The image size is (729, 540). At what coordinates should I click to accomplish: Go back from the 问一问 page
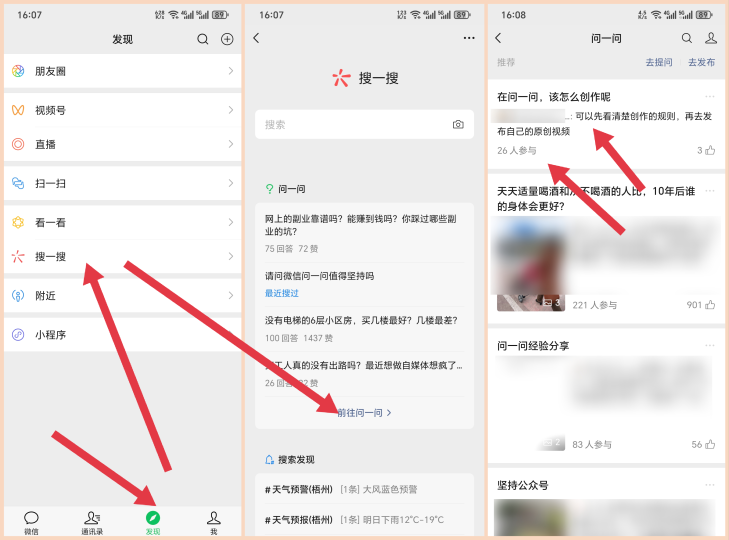point(498,38)
